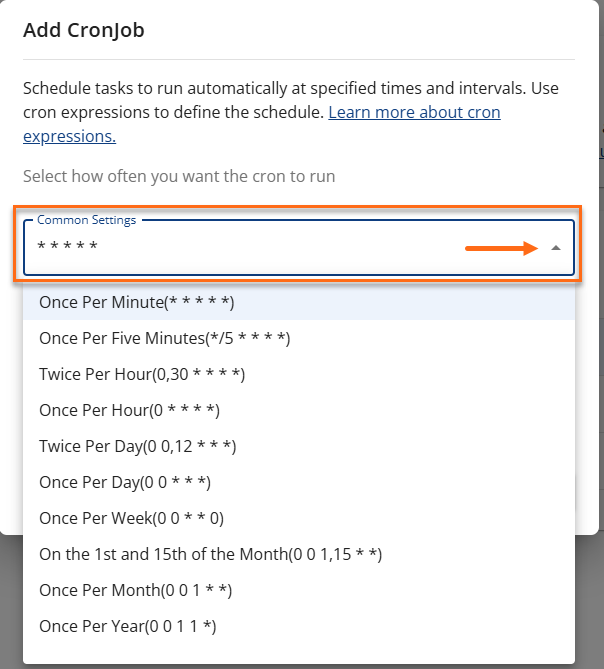Screen dimensions: 604x669
Task: Open Learn more about cron expressions link
Action: (x=414, y=112)
